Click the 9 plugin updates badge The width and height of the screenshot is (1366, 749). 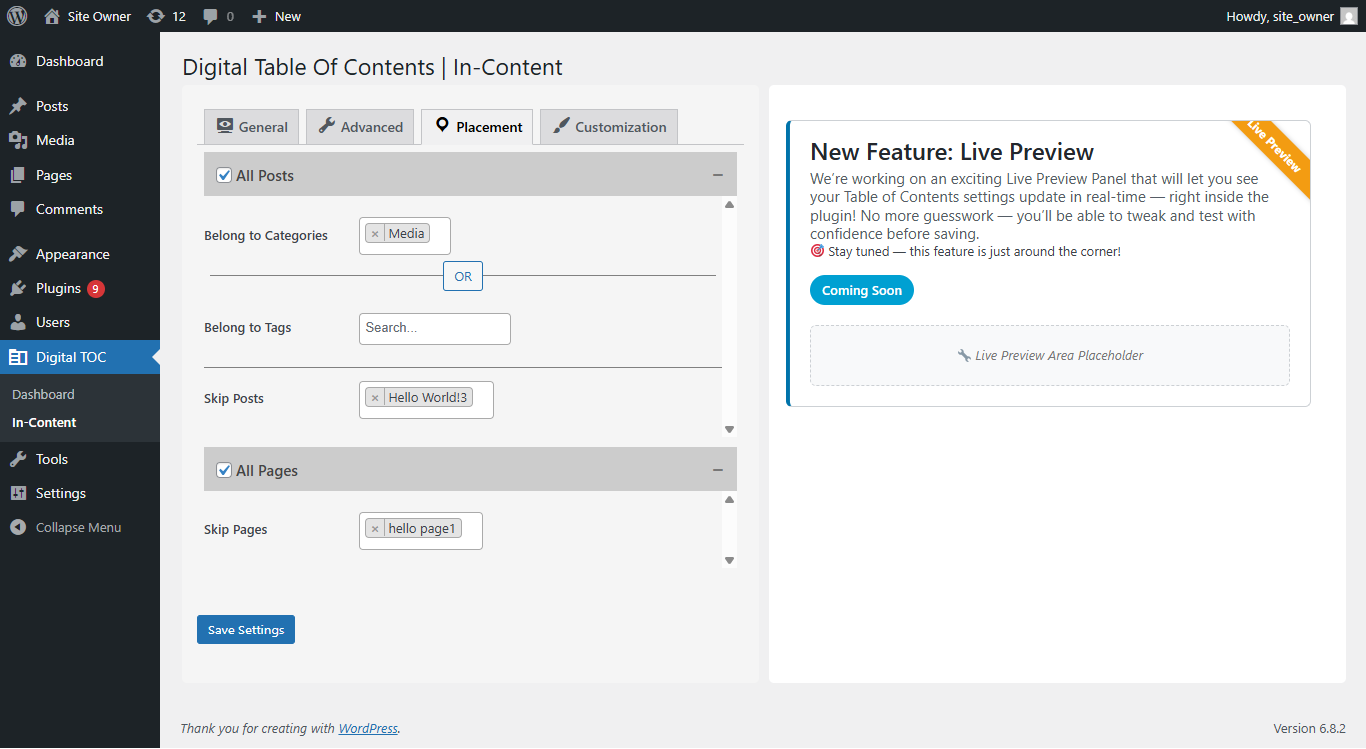[96, 289]
